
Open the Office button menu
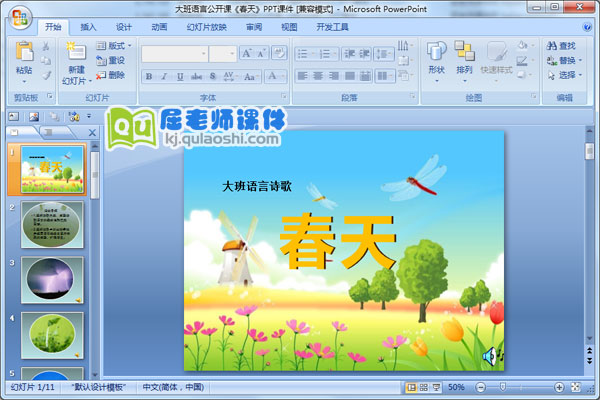pyautogui.click(x=20, y=18)
